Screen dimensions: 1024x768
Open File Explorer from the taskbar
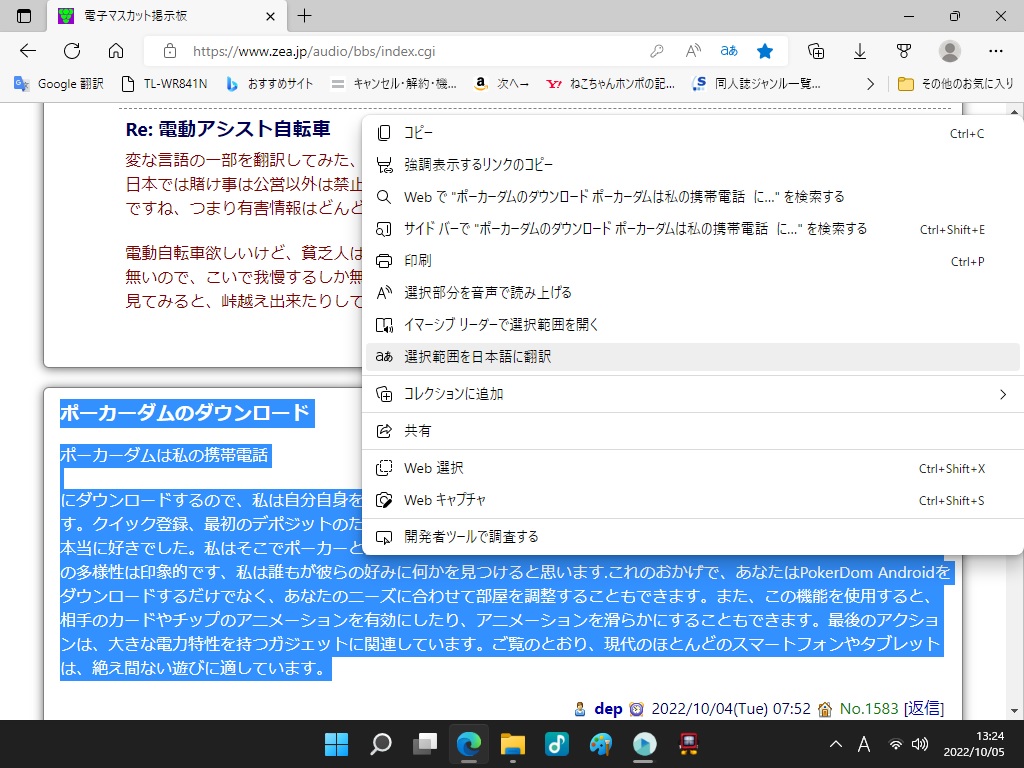513,744
